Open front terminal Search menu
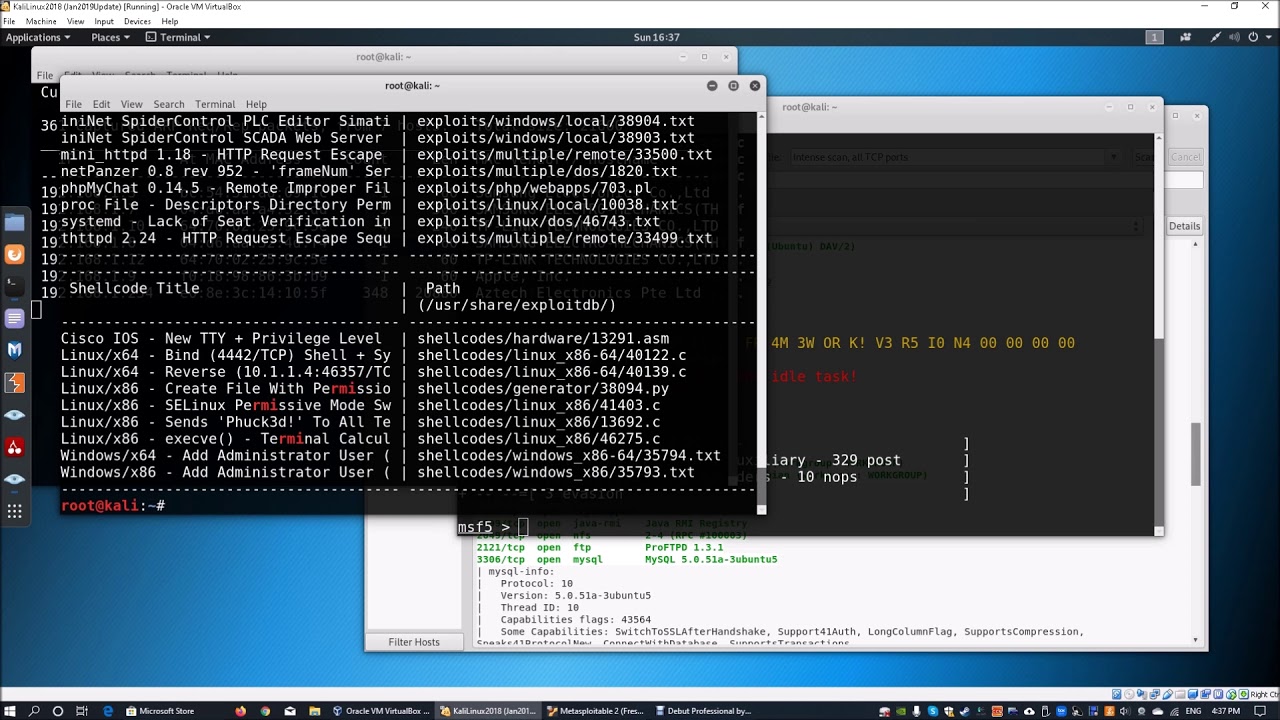 tap(169, 104)
